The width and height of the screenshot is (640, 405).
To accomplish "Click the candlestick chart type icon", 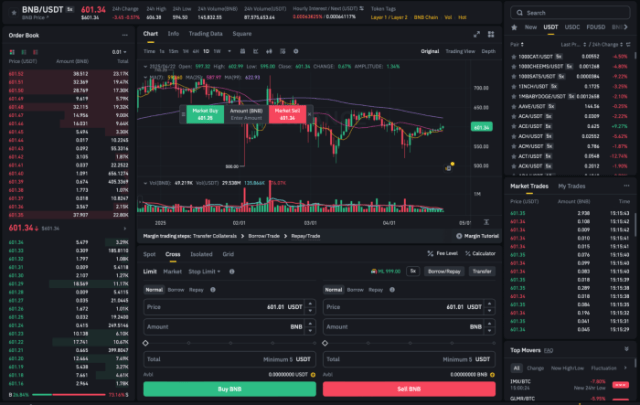I will (x=269, y=51).
